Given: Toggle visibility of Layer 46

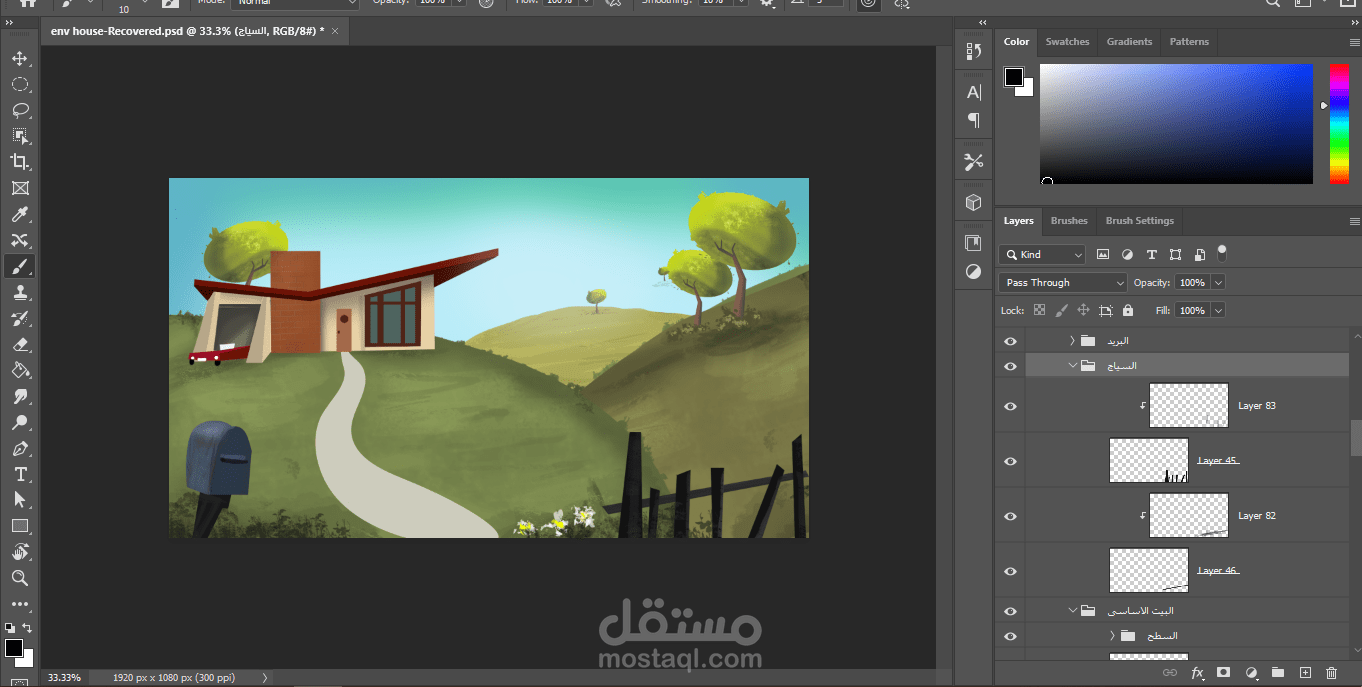Looking at the screenshot, I should (x=1010, y=571).
